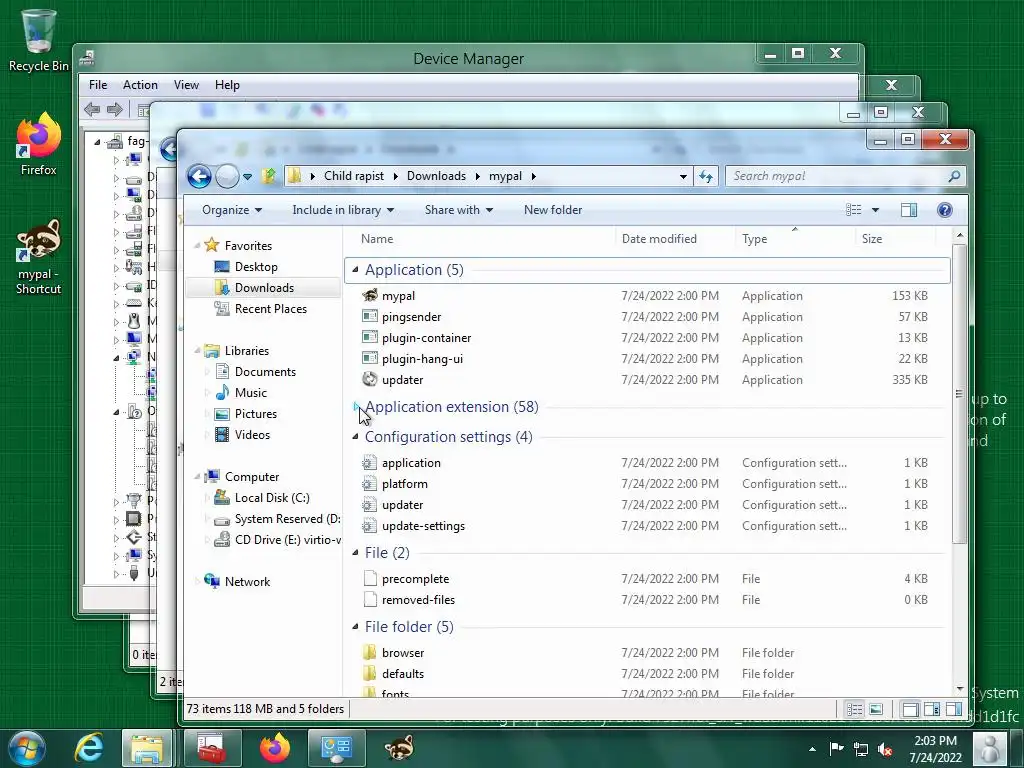Image resolution: width=1024 pixels, height=768 pixels.
Task: Open the view options dropdown arrow
Action: pyautogui.click(x=875, y=210)
